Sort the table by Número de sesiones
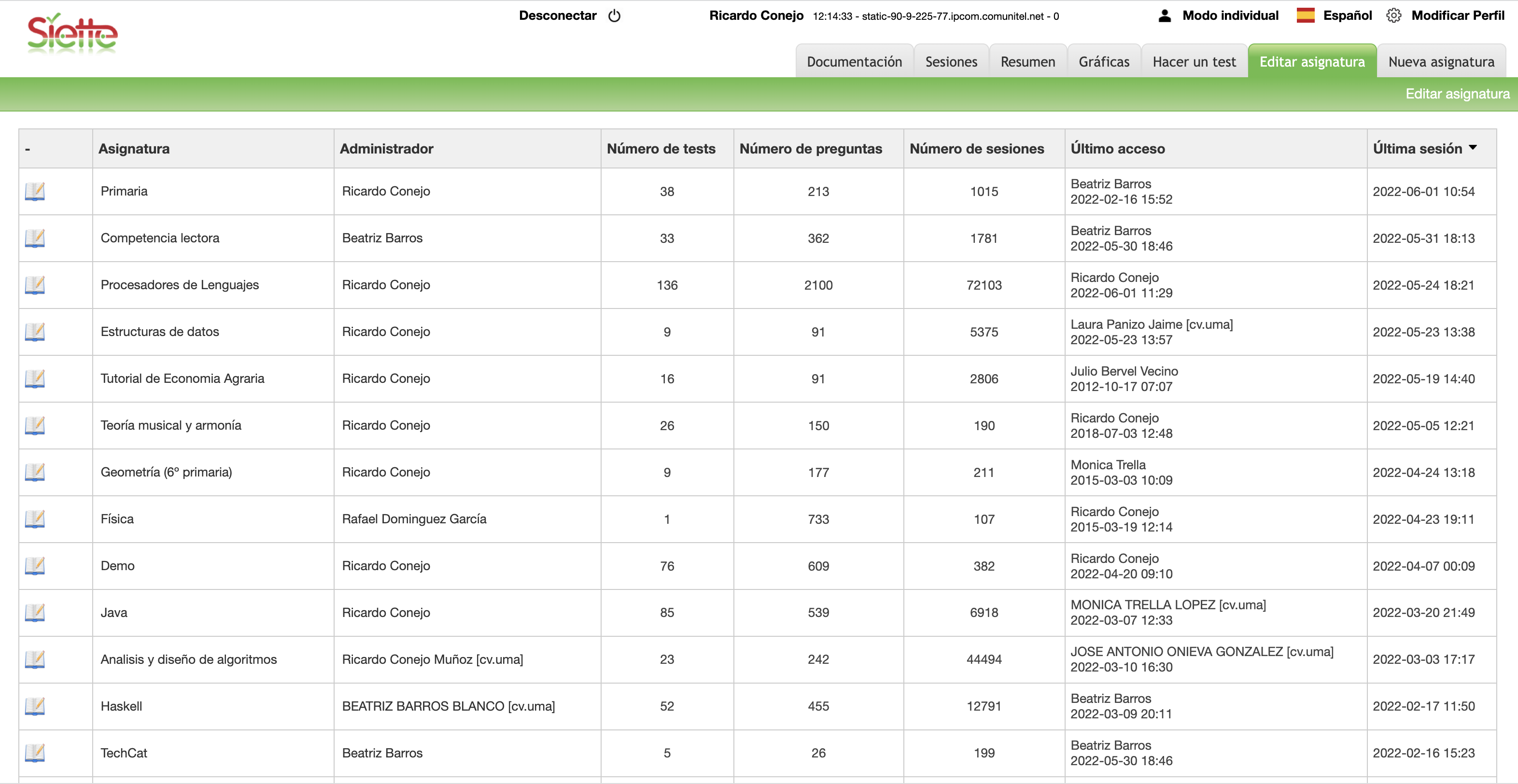The width and height of the screenshot is (1518, 784). pos(976,149)
